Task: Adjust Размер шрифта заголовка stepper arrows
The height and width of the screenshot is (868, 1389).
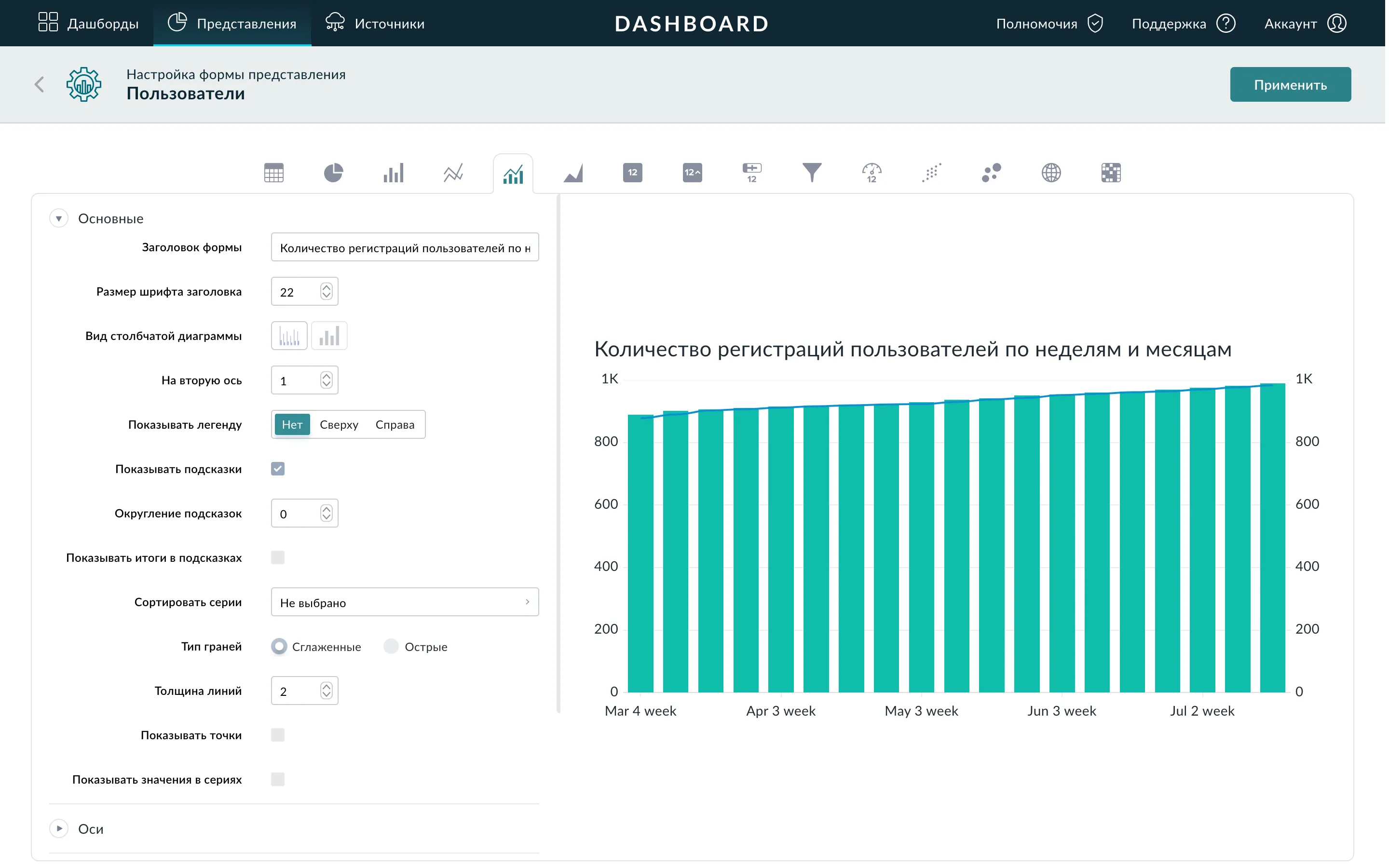Action: point(326,292)
